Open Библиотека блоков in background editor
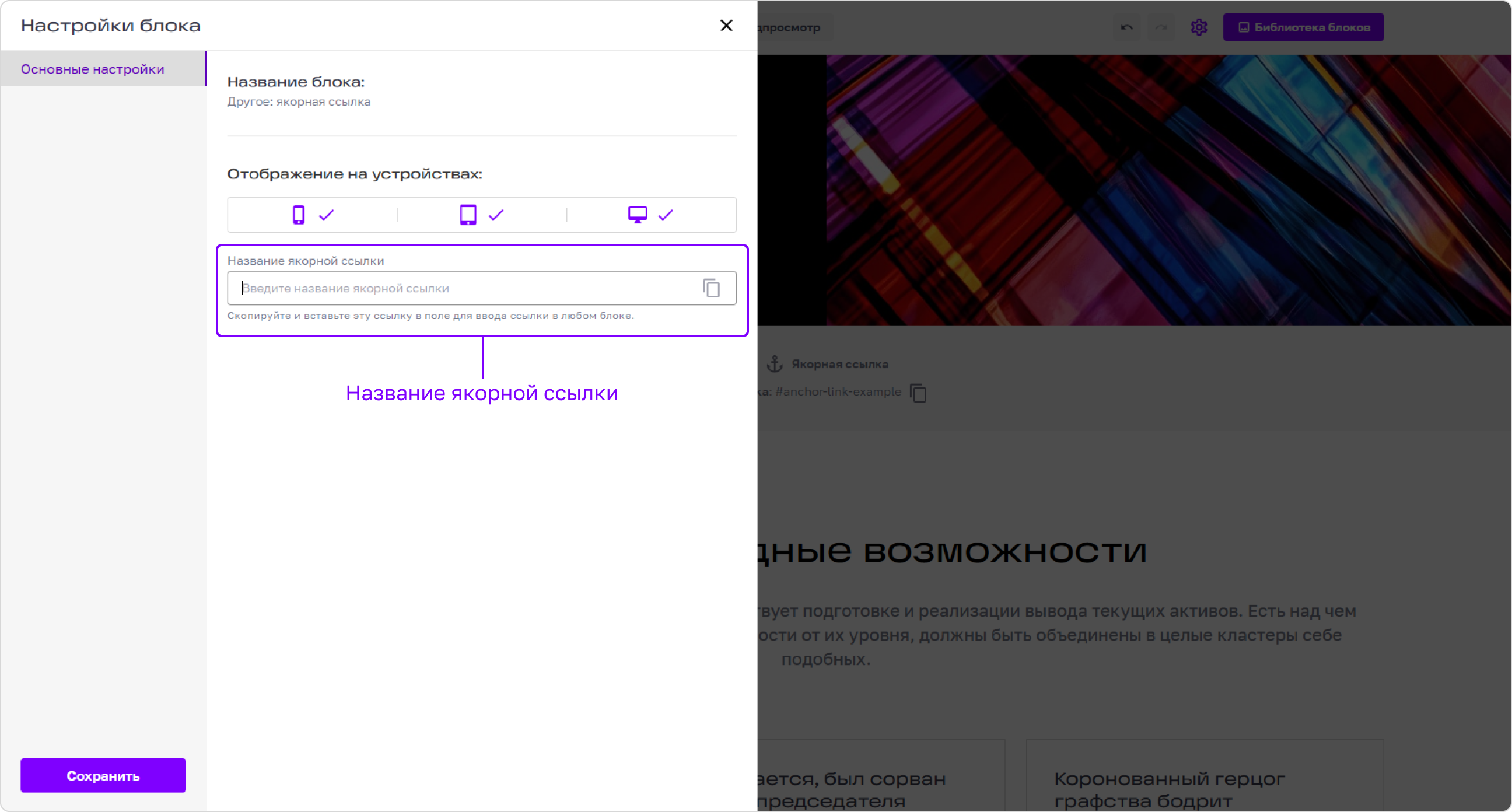This screenshot has width=1512, height=812. [x=1303, y=27]
